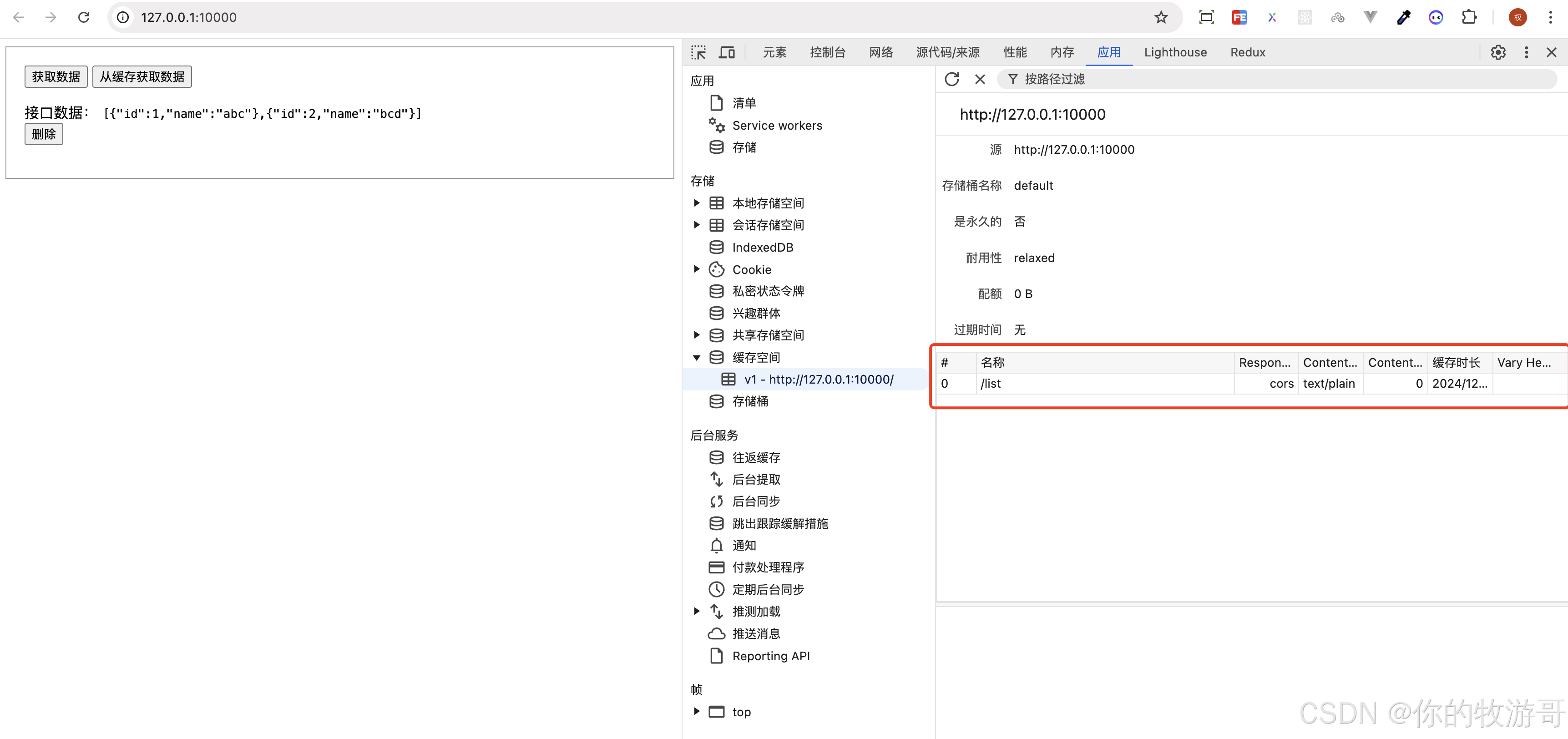Click the 获取数据 button
Image resolution: width=1568 pixels, height=739 pixels.
(56, 77)
